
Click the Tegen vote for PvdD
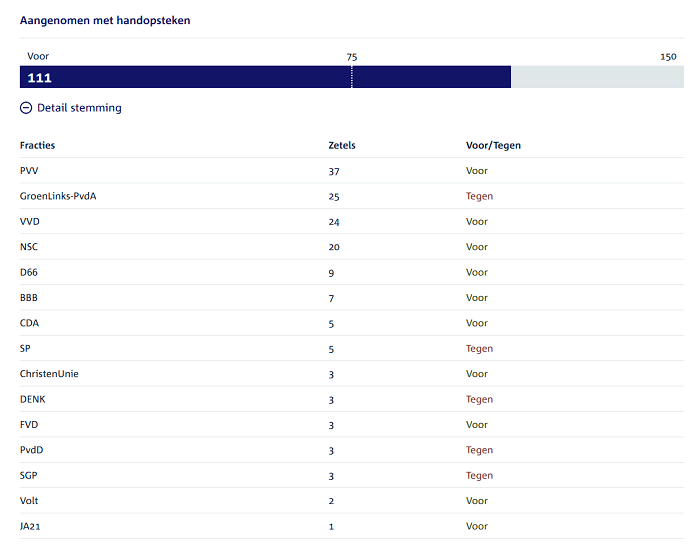[479, 450]
